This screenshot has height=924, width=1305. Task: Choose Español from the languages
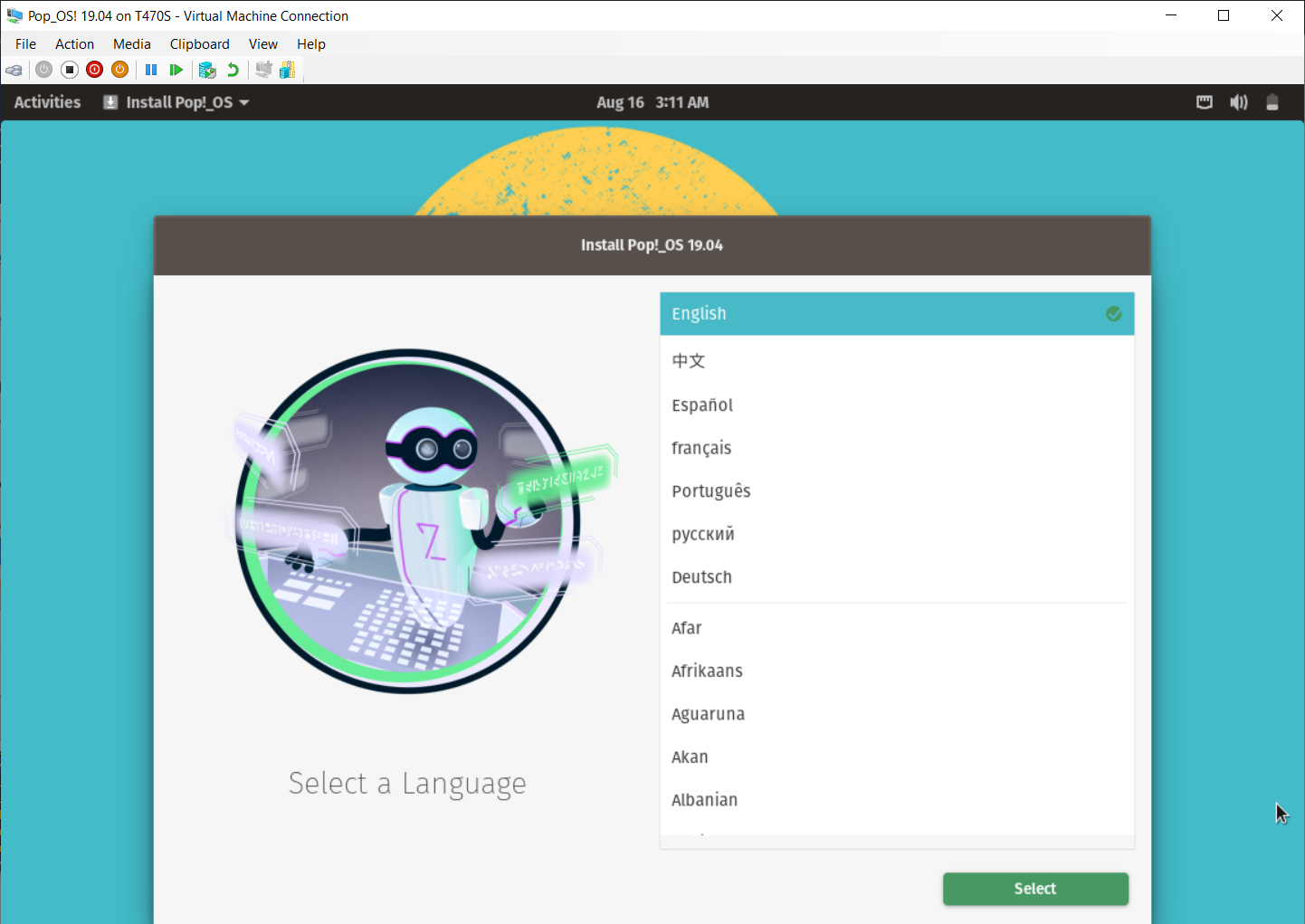tap(897, 405)
